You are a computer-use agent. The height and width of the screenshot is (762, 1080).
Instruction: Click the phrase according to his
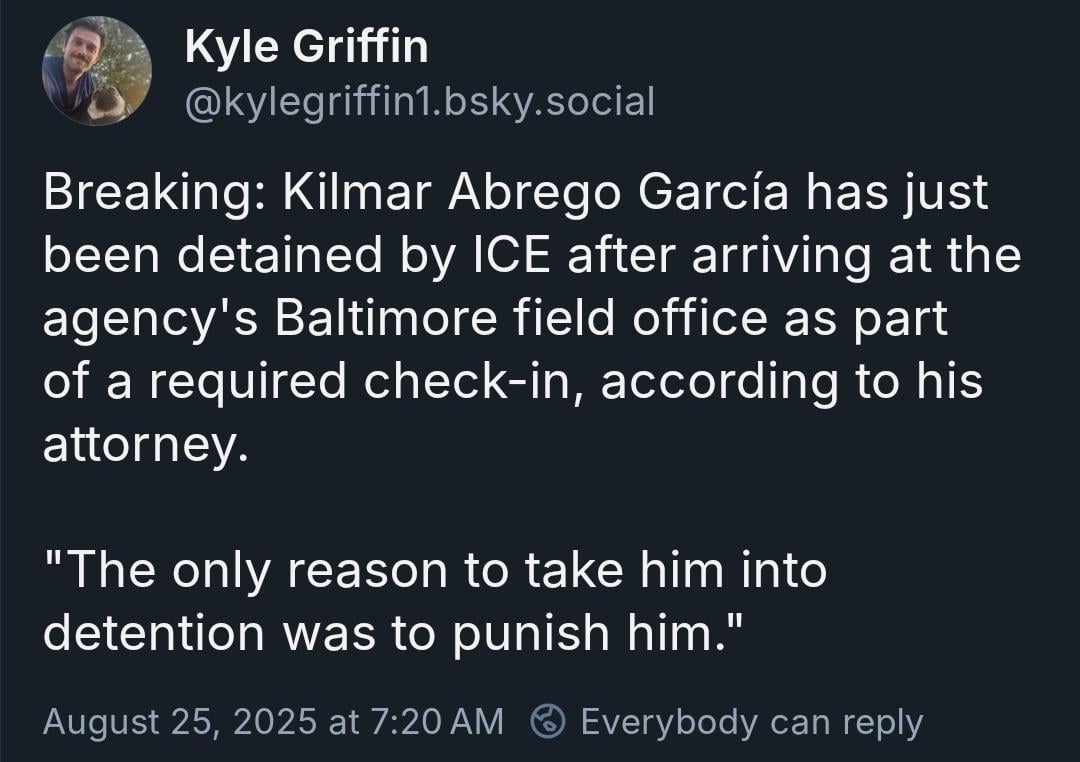point(791,381)
